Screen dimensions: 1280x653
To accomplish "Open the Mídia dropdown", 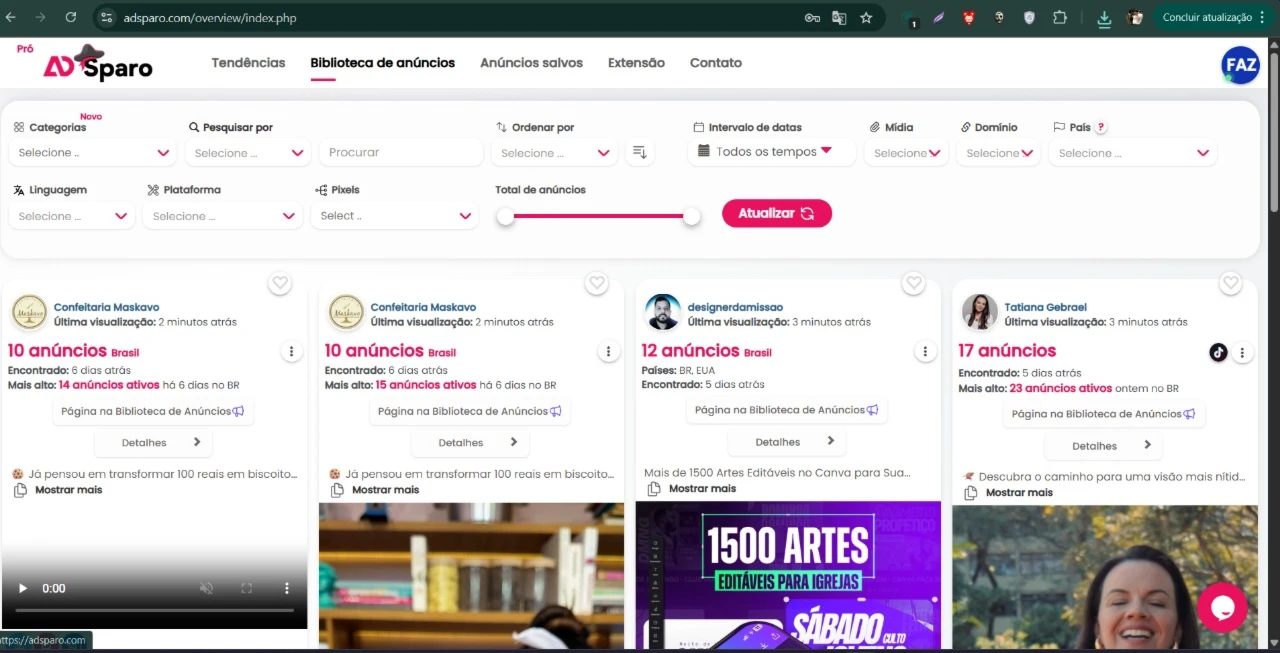I will point(906,153).
